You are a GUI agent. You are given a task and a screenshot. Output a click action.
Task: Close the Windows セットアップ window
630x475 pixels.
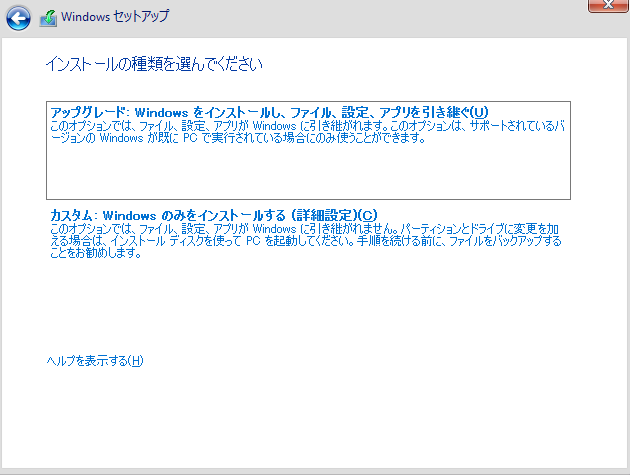[x=608, y=5]
